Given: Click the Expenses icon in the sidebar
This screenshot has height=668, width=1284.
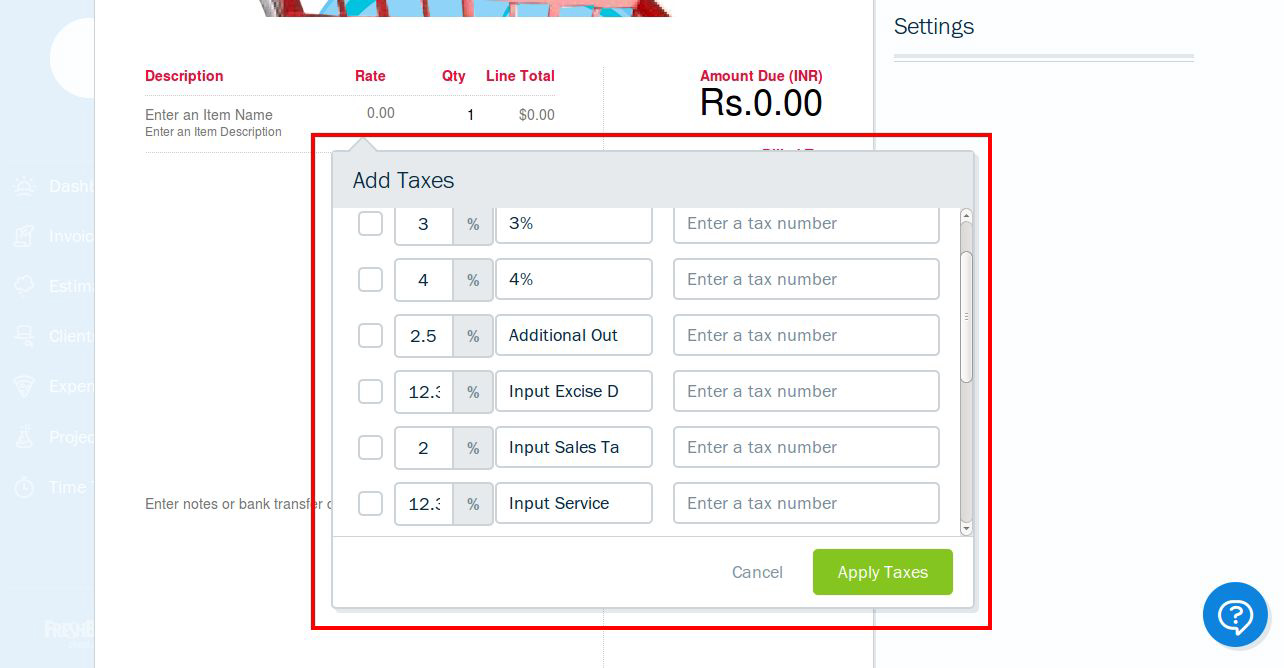Looking at the screenshot, I should click(24, 386).
